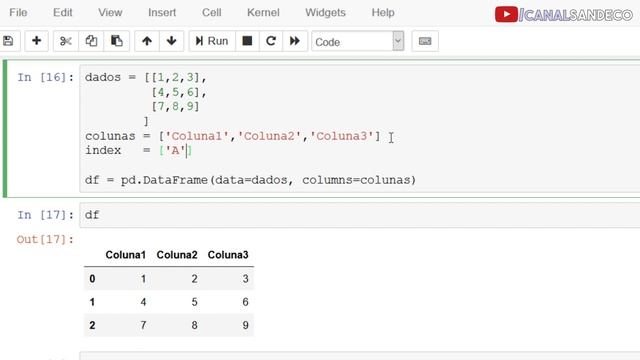
Task: Click row index 2 in output table
Action: (x=92, y=325)
